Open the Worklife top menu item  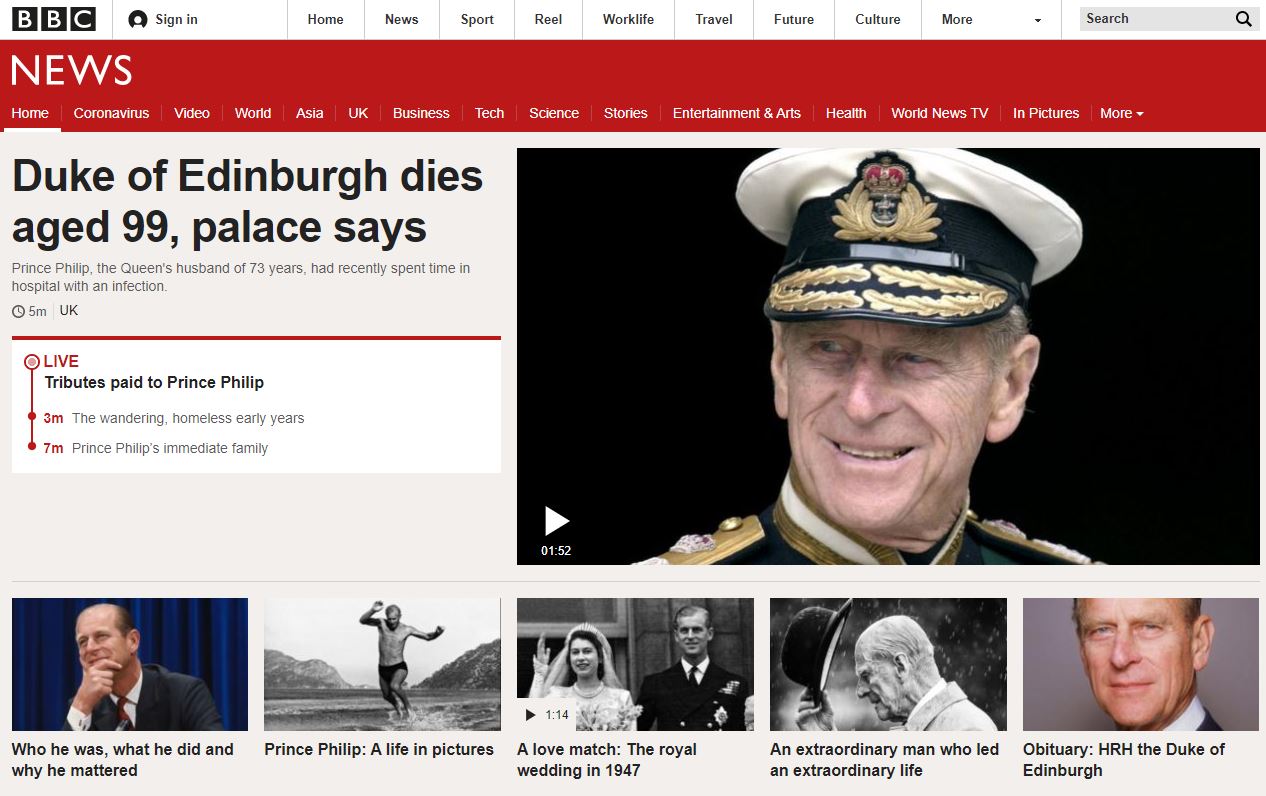(628, 19)
